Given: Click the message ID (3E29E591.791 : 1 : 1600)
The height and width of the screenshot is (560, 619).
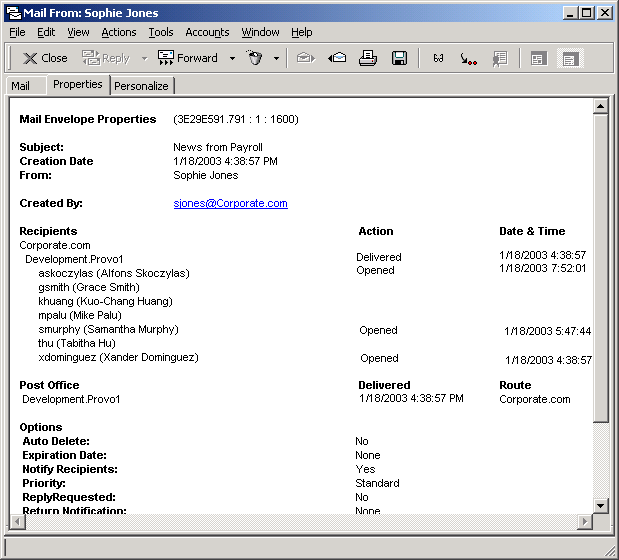Looking at the screenshot, I should [x=236, y=119].
